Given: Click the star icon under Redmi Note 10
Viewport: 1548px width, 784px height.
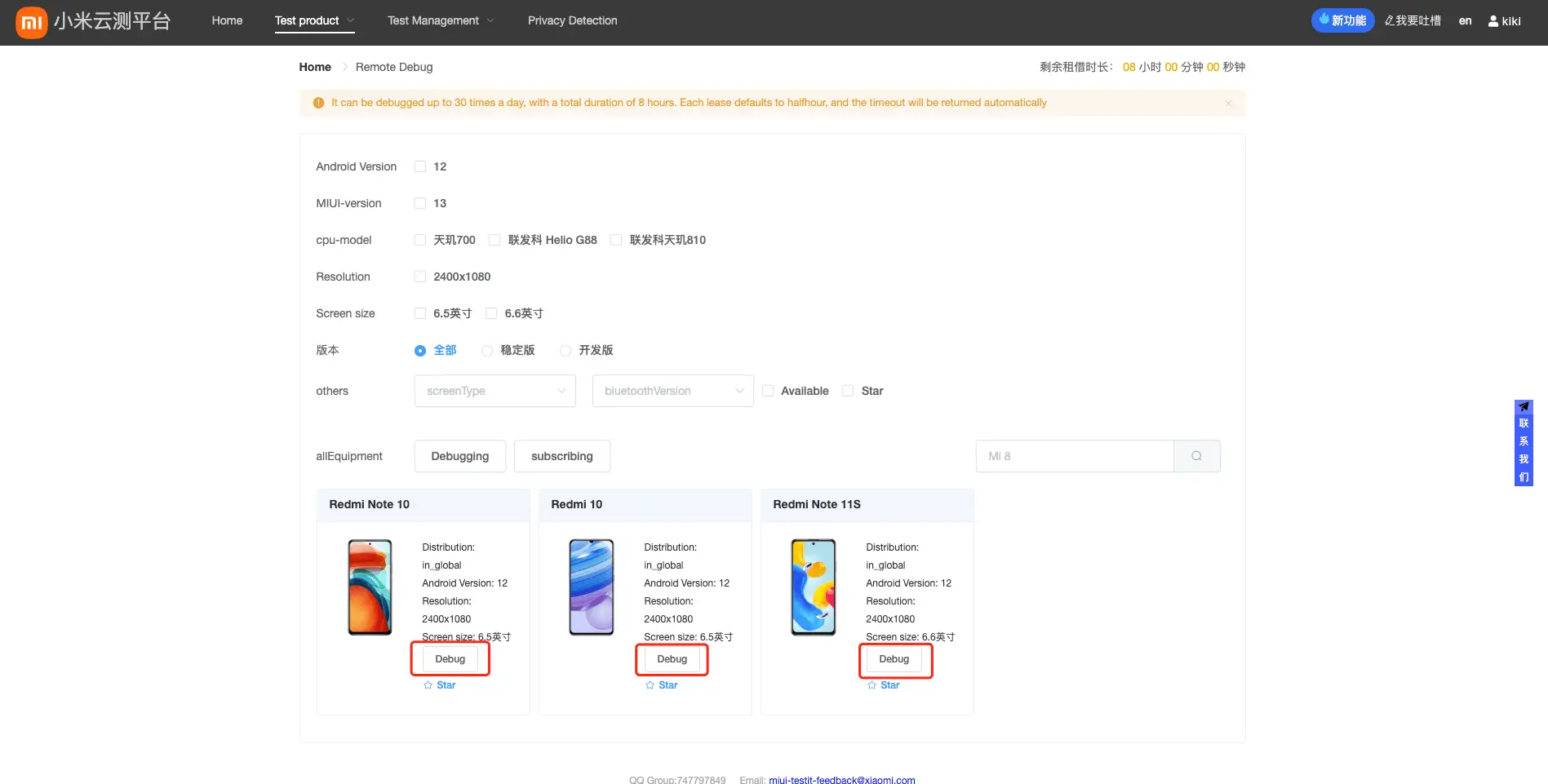Looking at the screenshot, I should (428, 685).
